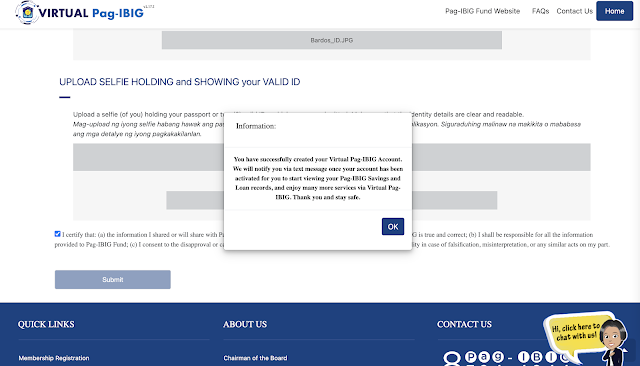Open Chairman of the Board link
Screen dimensions: 640x366
(255, 358)
